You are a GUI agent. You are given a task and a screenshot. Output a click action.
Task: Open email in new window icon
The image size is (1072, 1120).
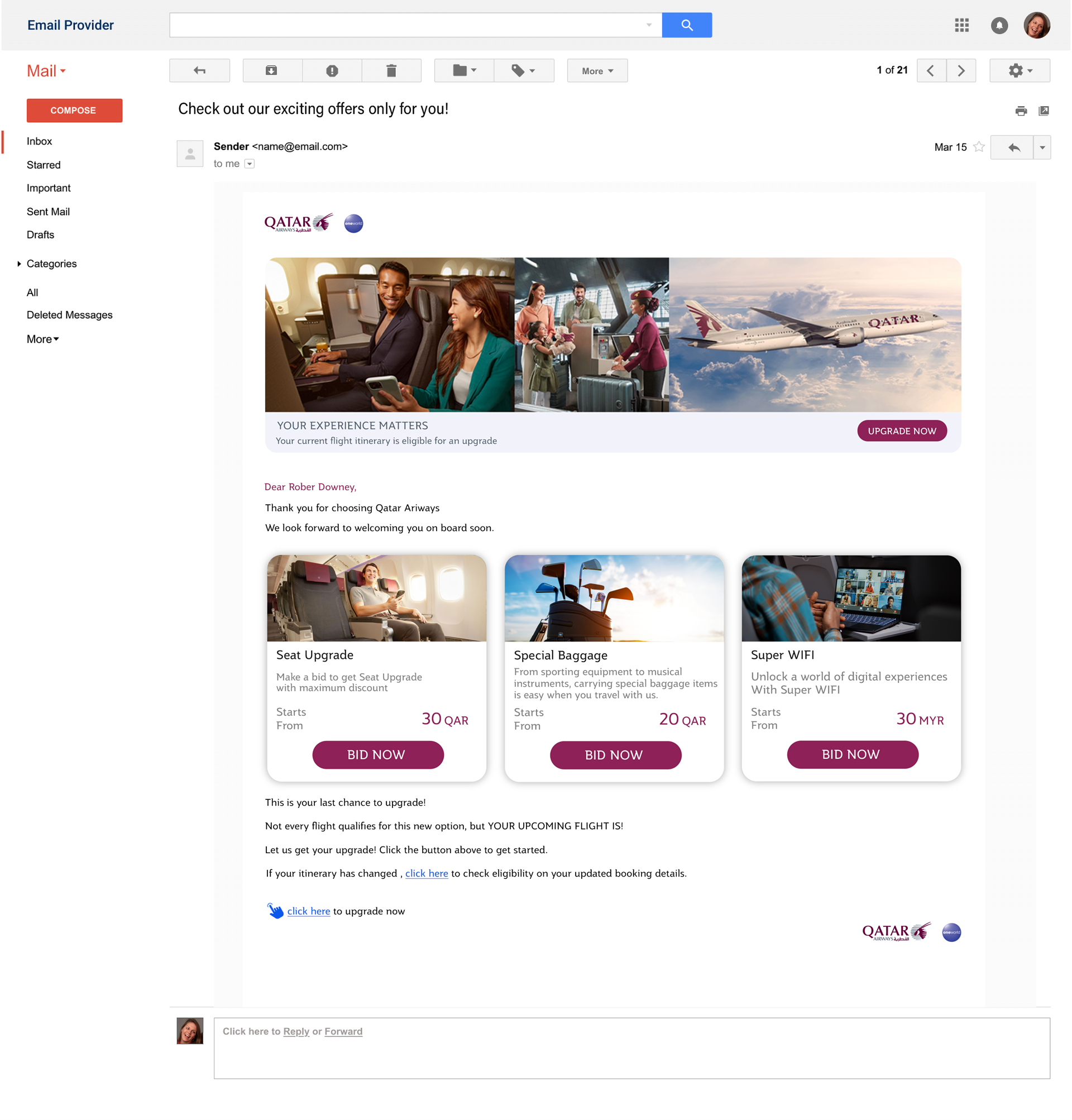point(1044,111)
